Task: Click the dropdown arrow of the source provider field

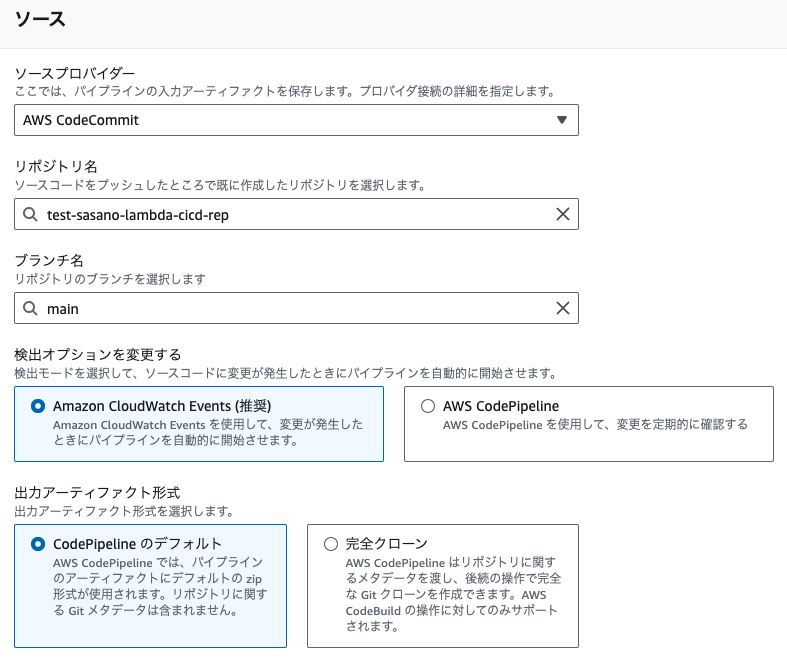Action: click(x=562, y=120)
